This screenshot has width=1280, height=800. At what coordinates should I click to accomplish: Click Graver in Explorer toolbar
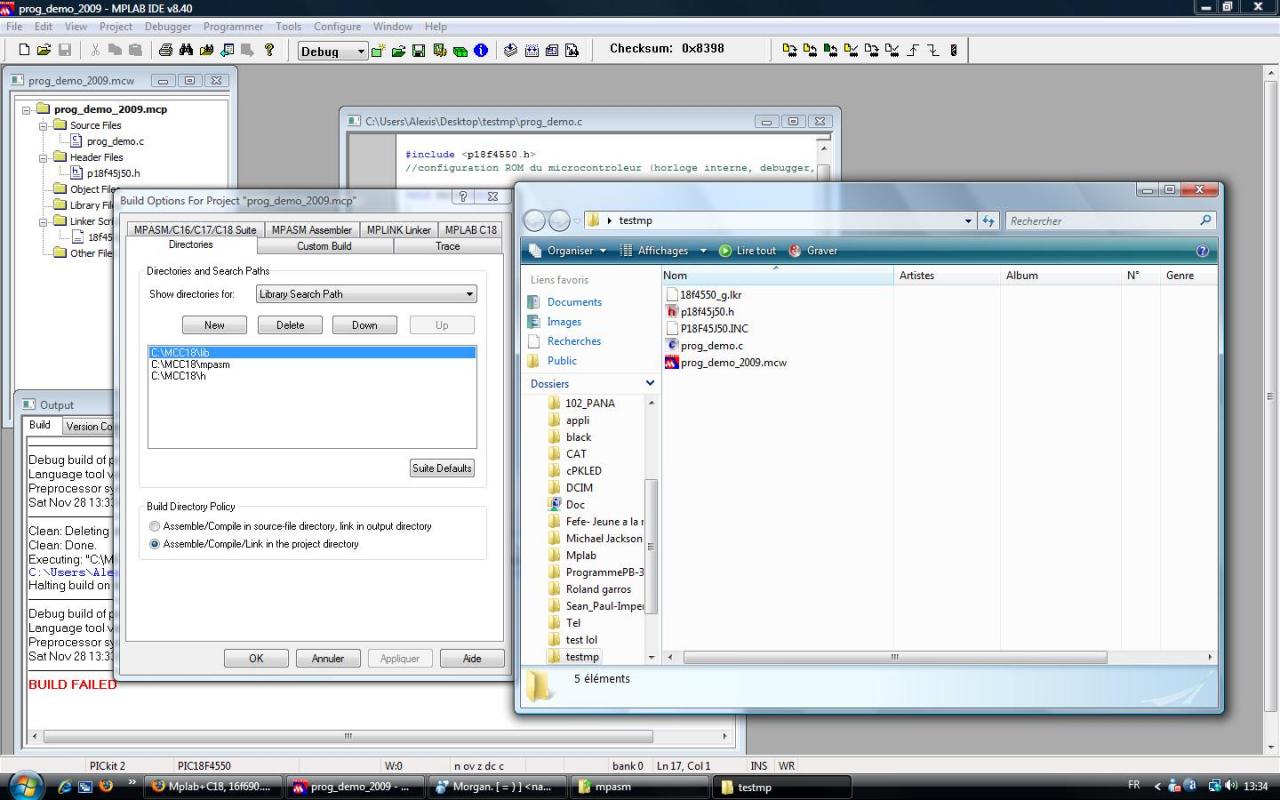coord(813,251)
